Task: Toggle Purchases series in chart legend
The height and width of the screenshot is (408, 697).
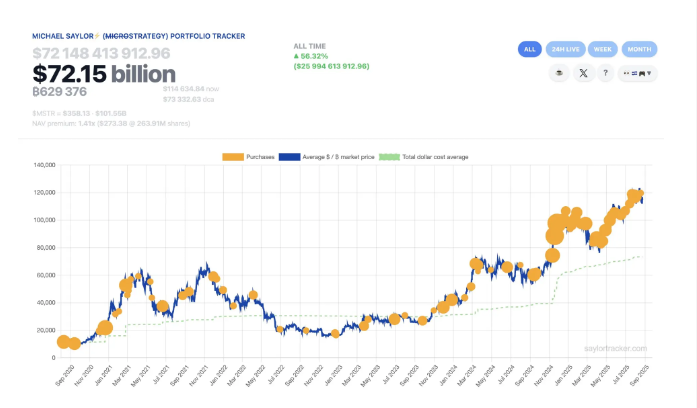Action: coord(252,157)
